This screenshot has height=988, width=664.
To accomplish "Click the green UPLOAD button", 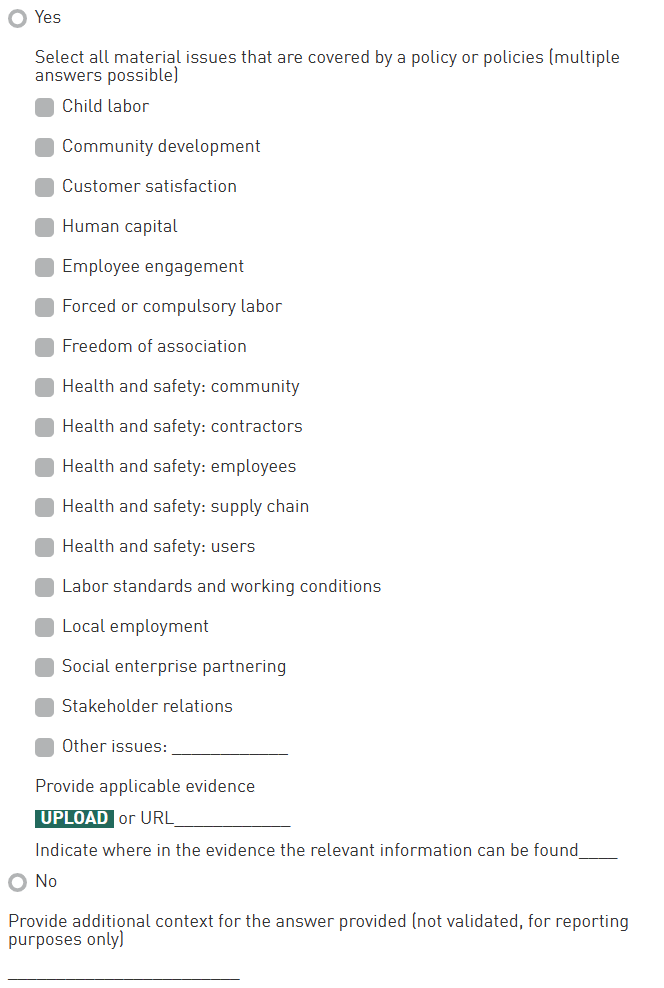I will click(x=74, y=818).
